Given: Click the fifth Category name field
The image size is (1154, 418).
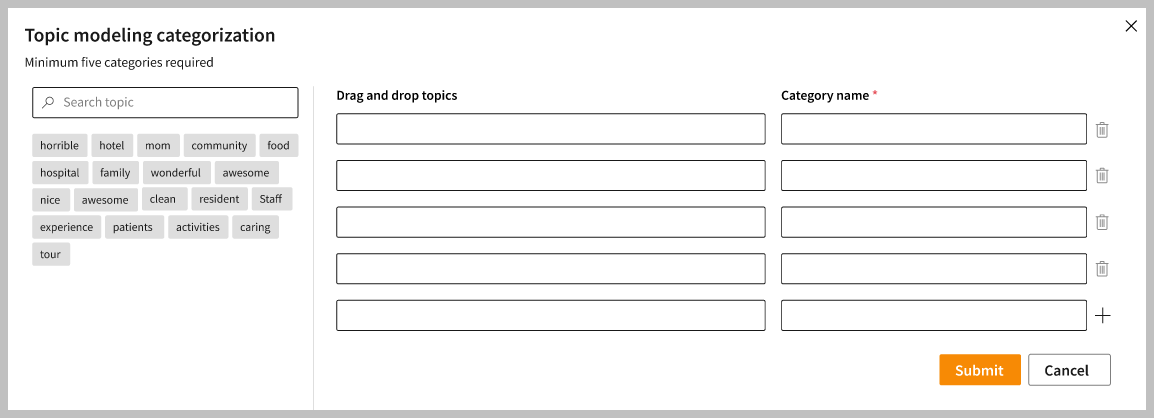Looking at the screenshot, I should 933,316.
